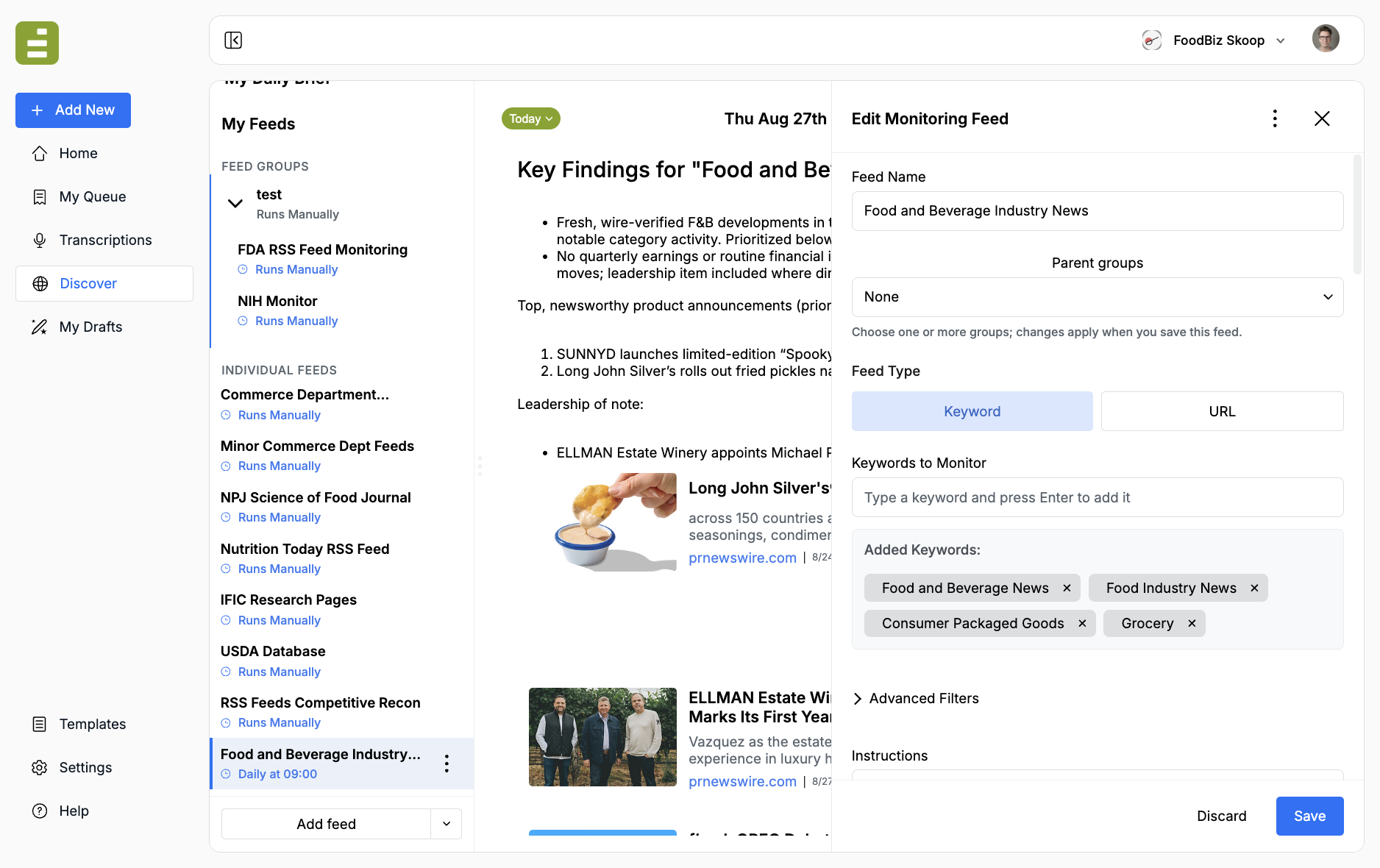Close the Edit Monitoring Feed panel
This screenshot has width=1380, height=868.
[x=1322, y=118]
